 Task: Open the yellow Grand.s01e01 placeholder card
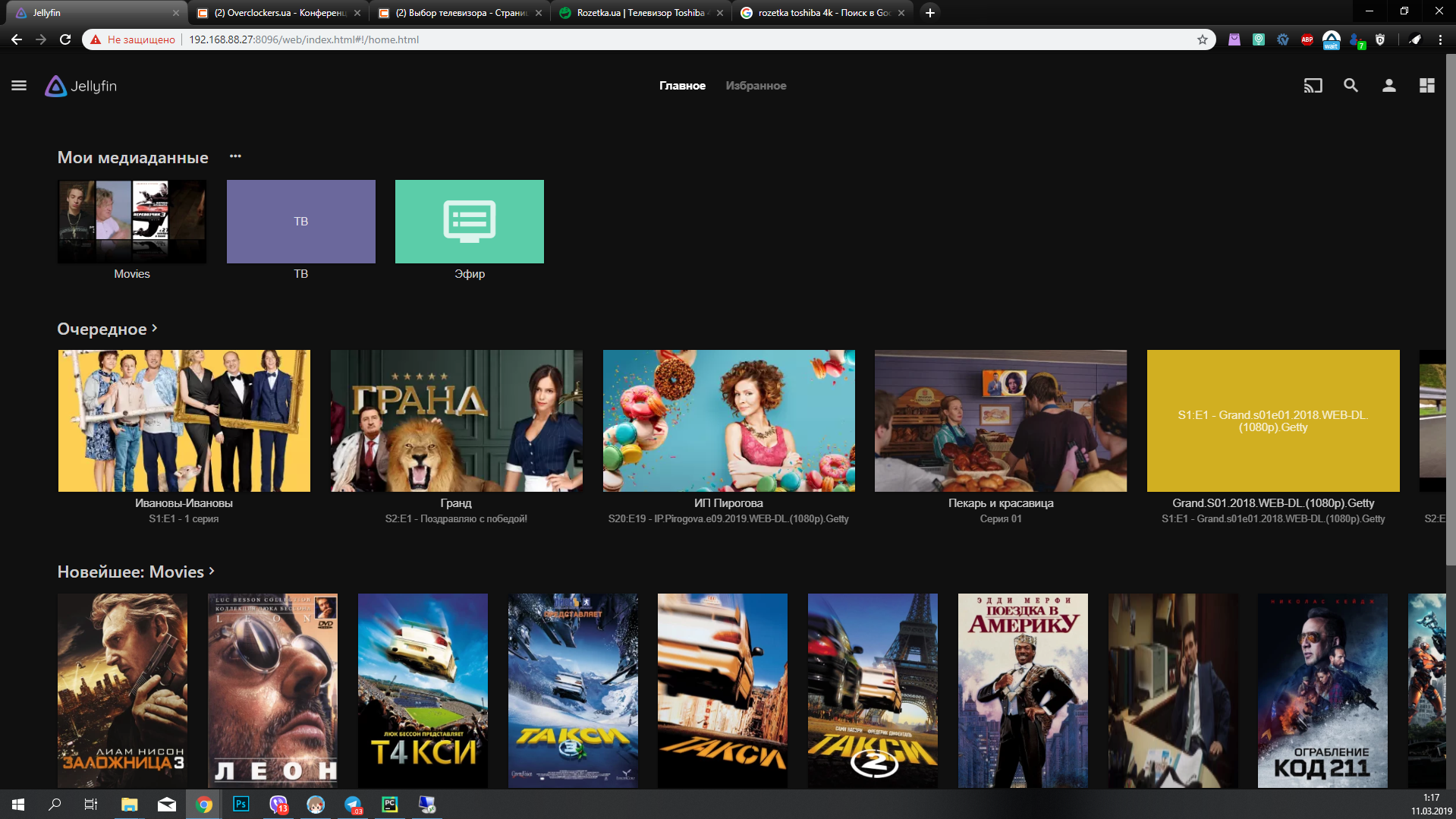[x=1273, y=421]
